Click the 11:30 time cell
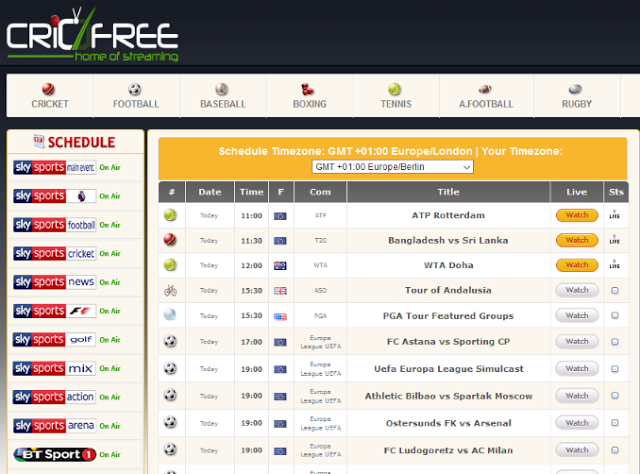The image size is (640, 474). tap(251, 241)
